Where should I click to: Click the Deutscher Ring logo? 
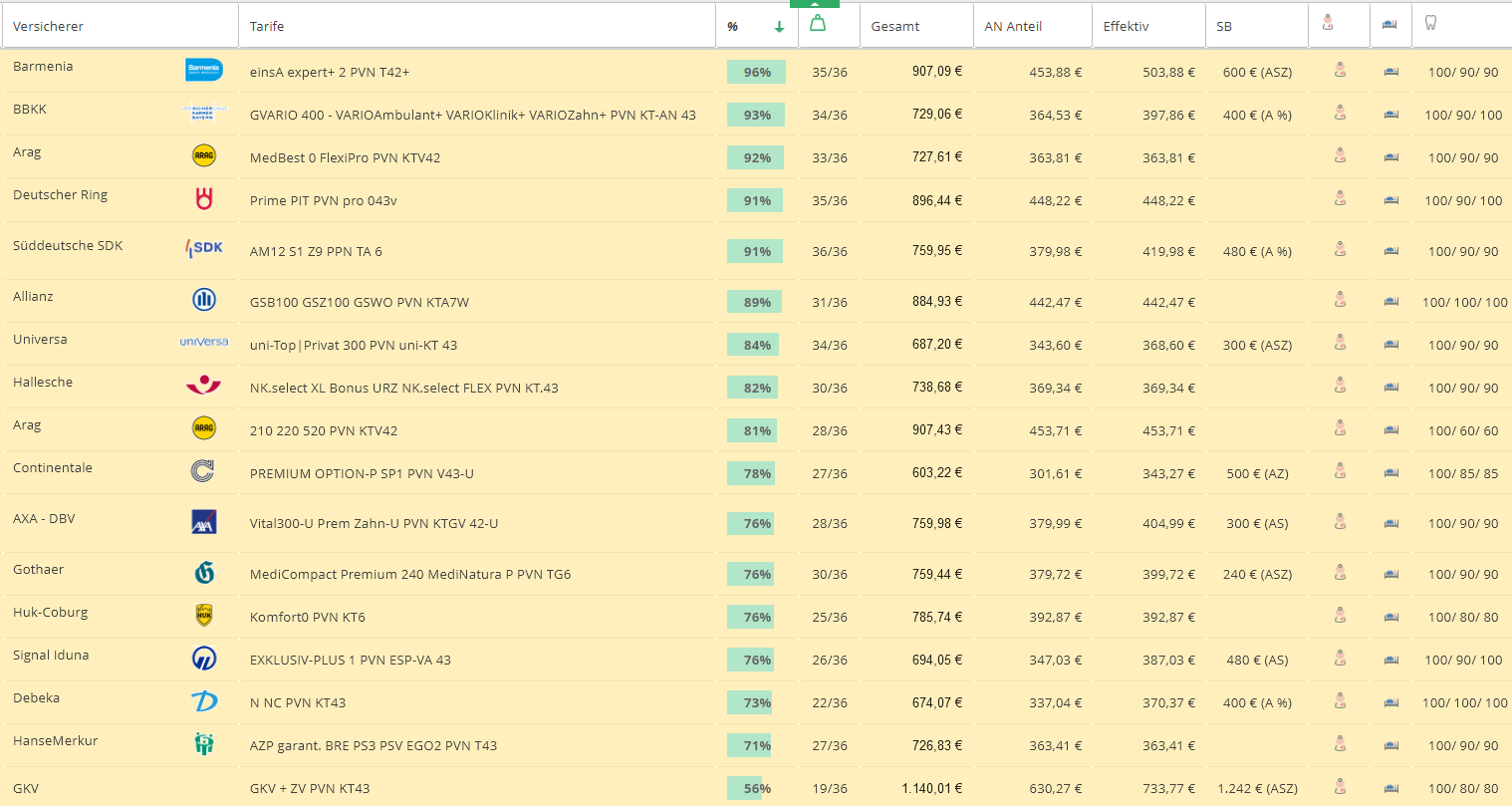click(x=204, y=199)
